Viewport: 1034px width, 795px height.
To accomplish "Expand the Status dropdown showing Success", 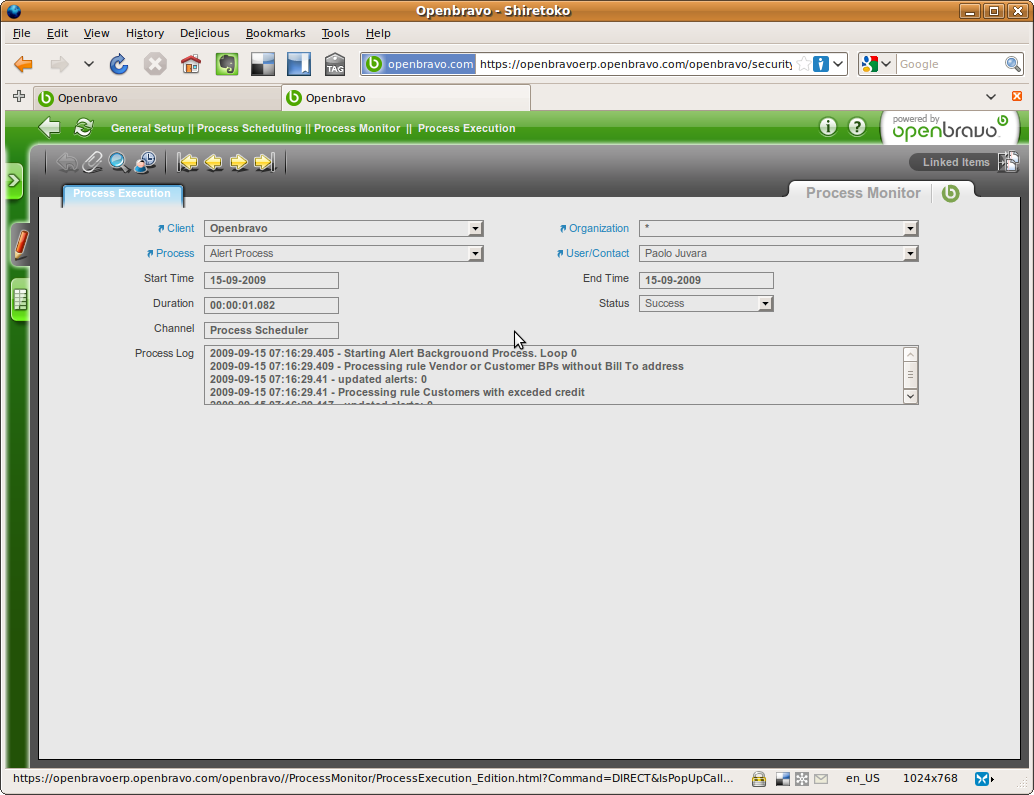I will coord(765,304).
